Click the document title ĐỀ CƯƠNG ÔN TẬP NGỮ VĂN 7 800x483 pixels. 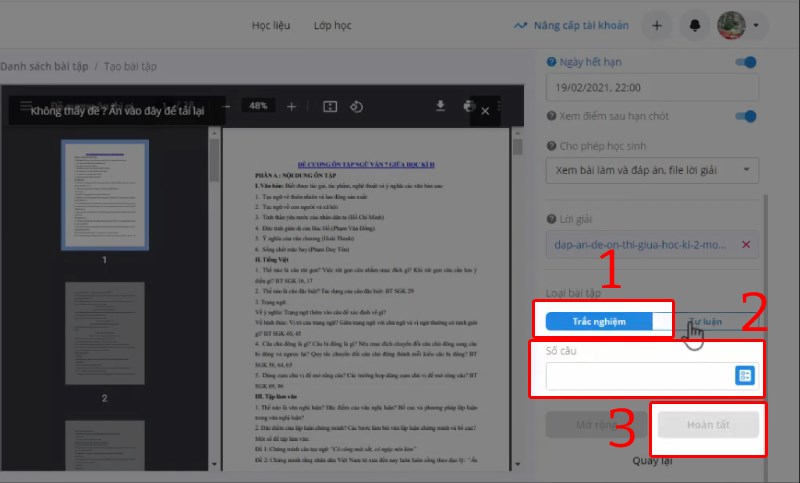pyautogui.click(x=366, y=164)
